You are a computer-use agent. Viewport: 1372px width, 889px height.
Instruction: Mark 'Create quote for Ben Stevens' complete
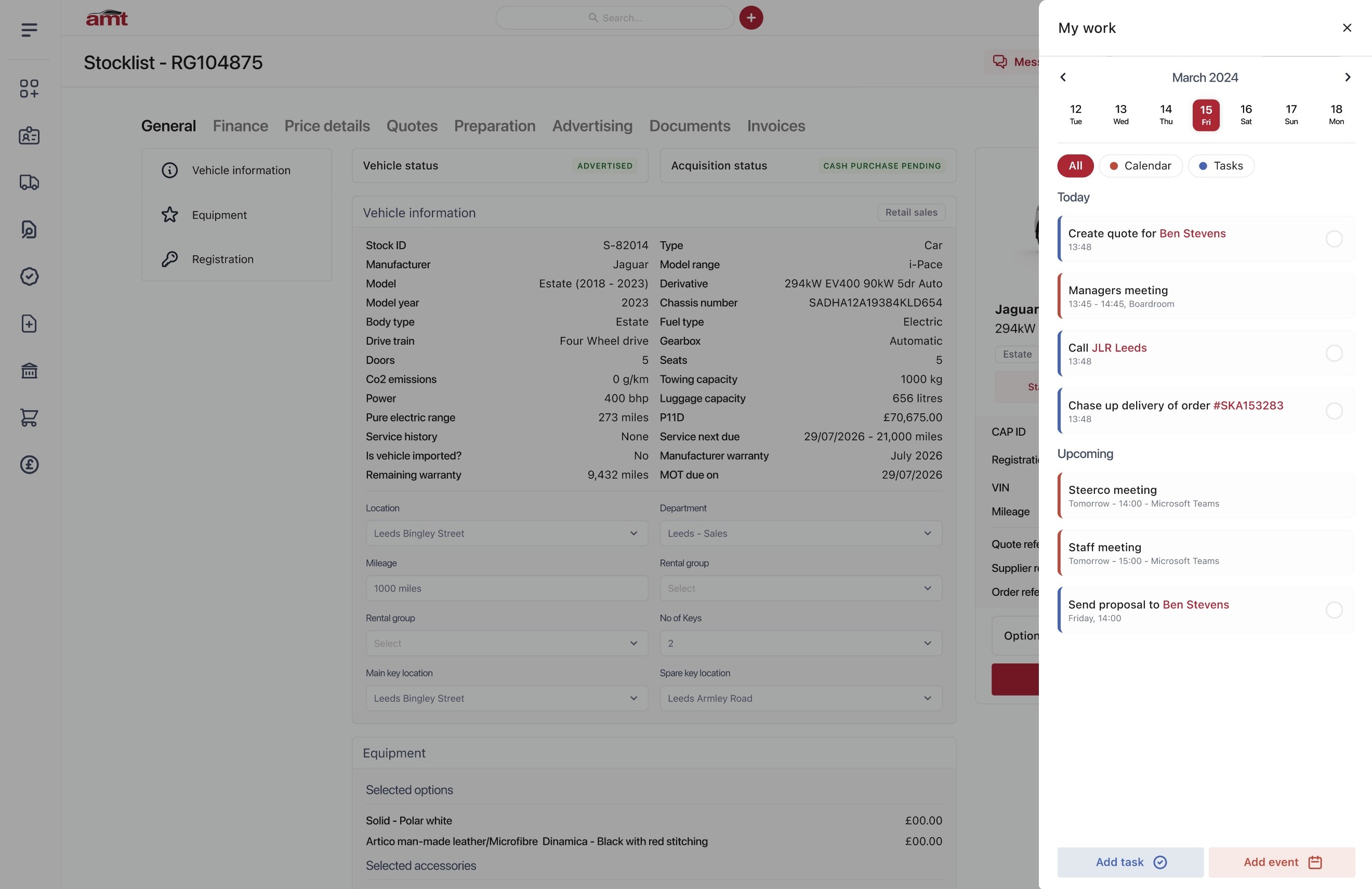1334,239
